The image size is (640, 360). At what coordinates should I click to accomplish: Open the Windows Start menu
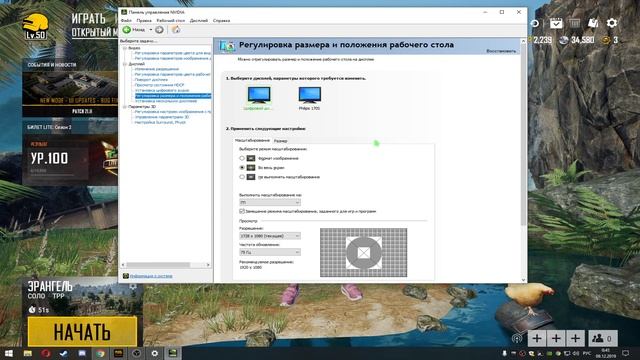click(9, 353)
